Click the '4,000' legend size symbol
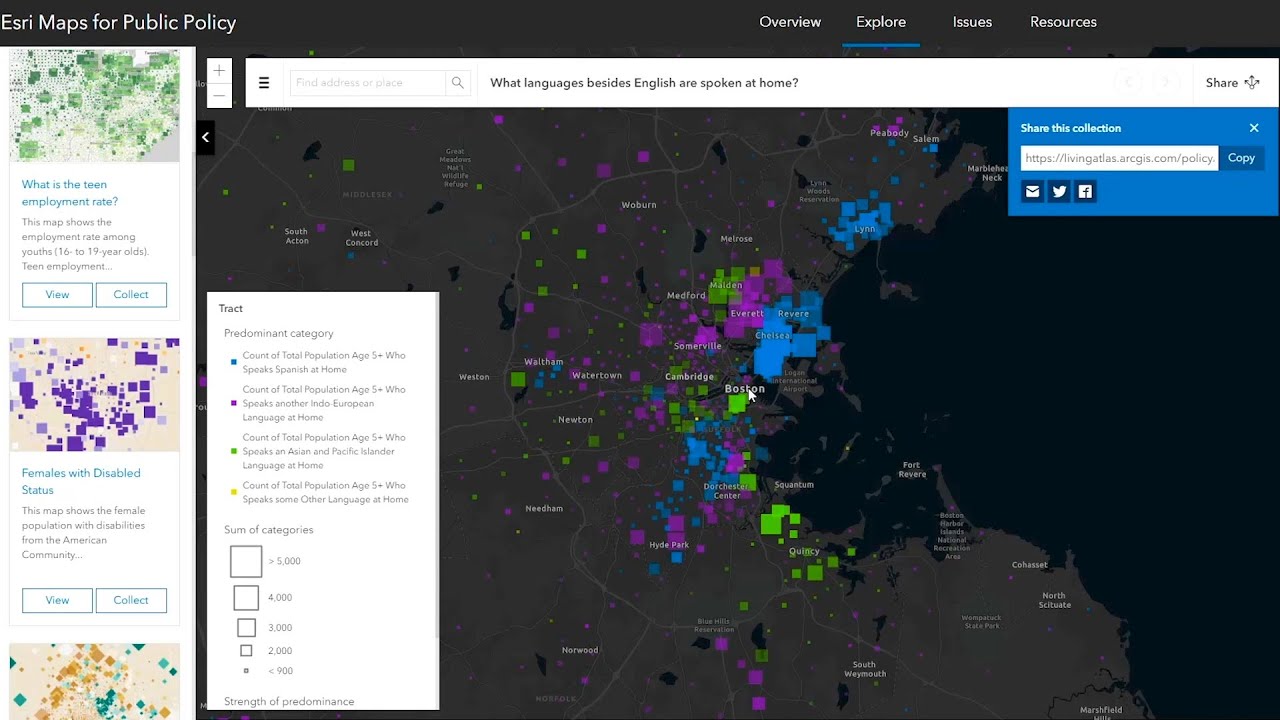 246,597
